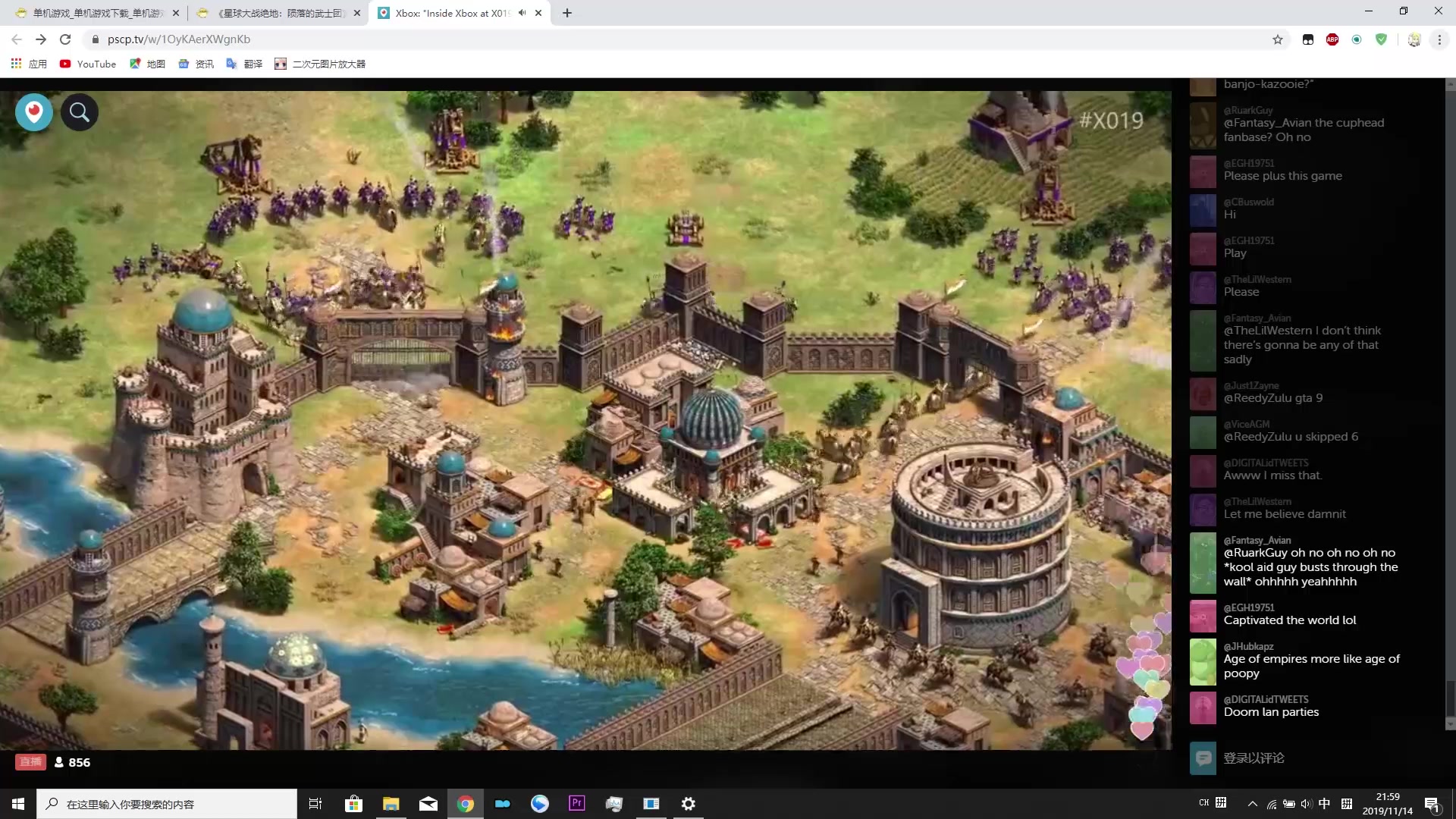Screen dimensions: 1456x819
Task: Mute the Xbox tab audio indicator
Action: pyautogui.click(x=520, y=12)
